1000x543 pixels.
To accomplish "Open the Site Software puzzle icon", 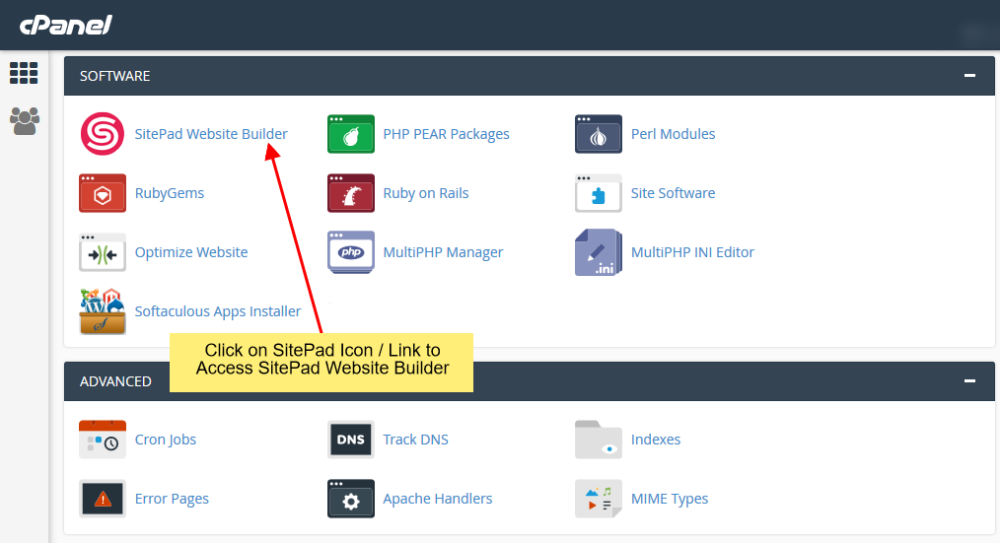I will [x=598, y=193].
